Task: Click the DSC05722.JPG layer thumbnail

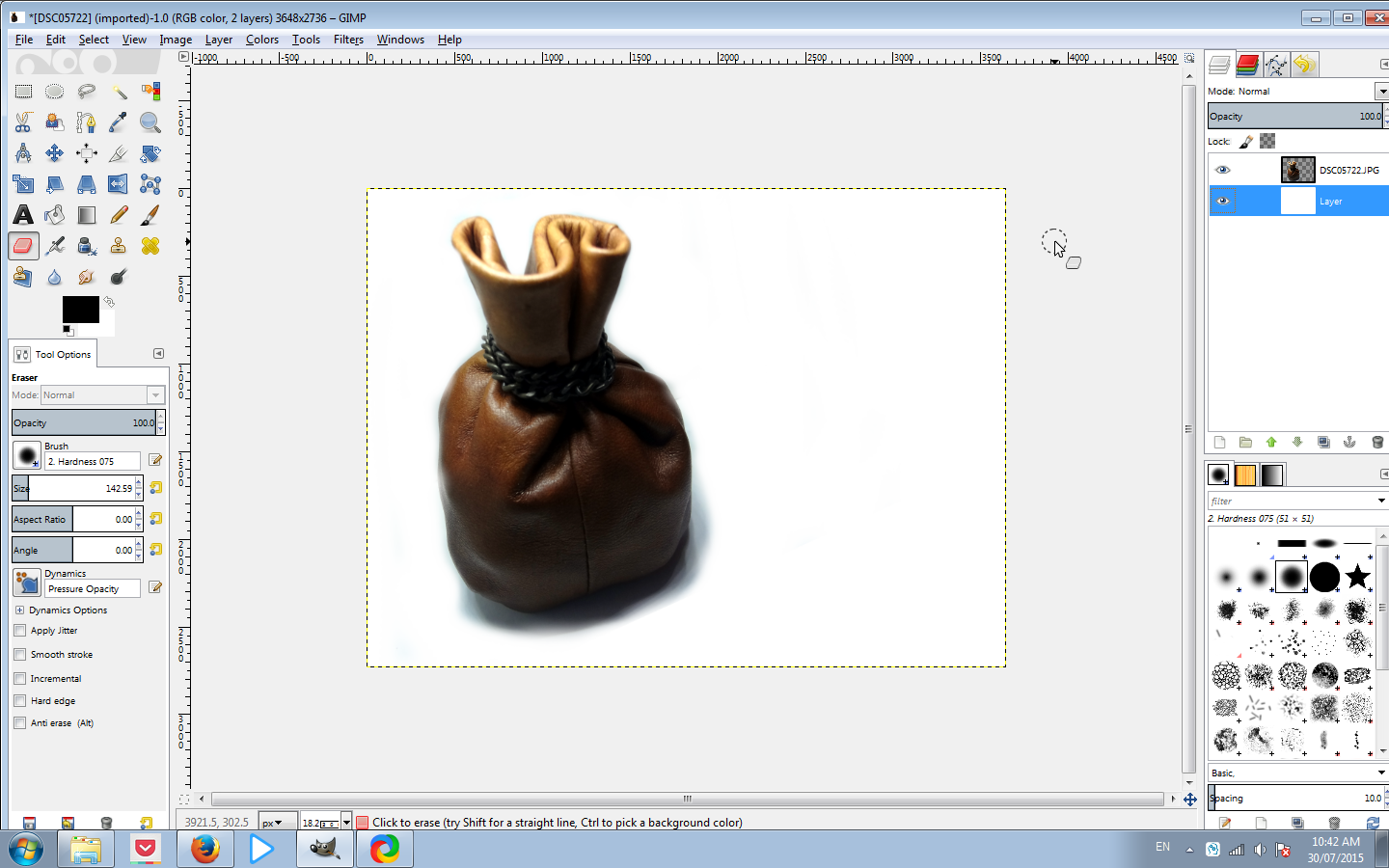Action: coord(1298,170)
